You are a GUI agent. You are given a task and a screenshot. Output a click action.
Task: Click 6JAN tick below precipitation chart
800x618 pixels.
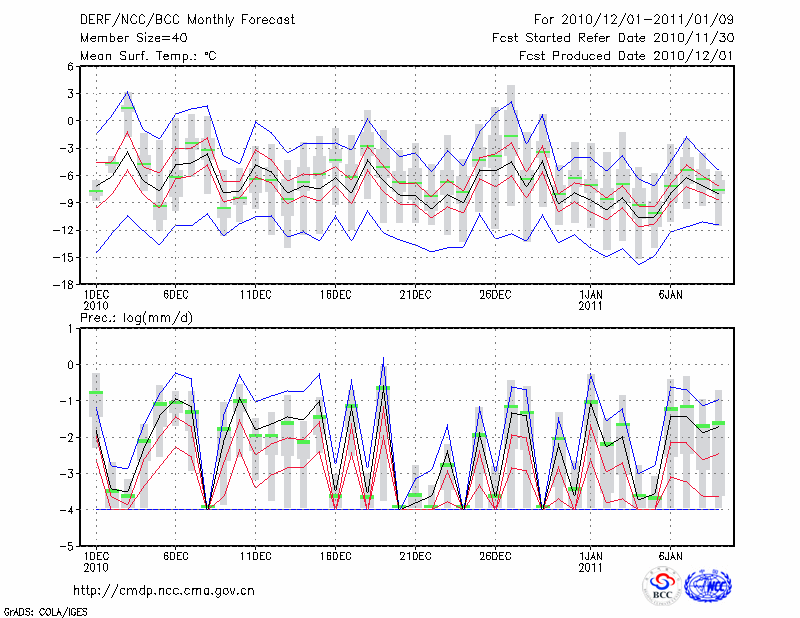point(671,555)
